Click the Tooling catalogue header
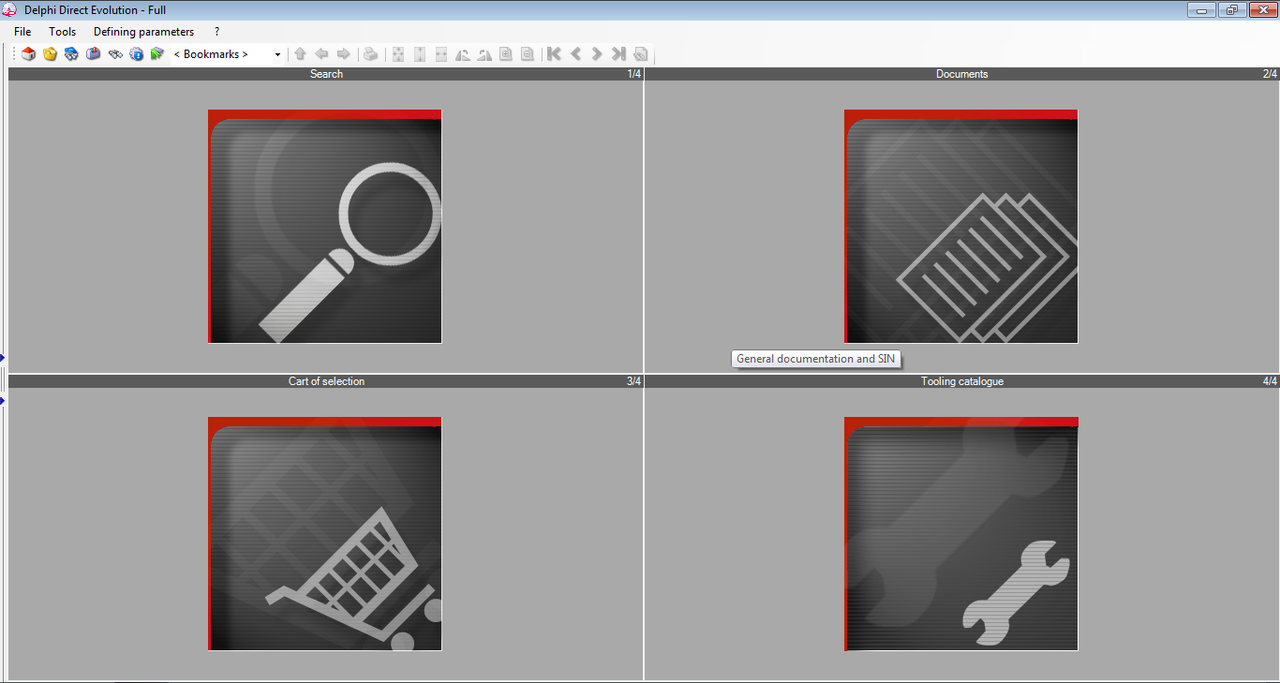The image size is (1280, 683). (962, 382)
